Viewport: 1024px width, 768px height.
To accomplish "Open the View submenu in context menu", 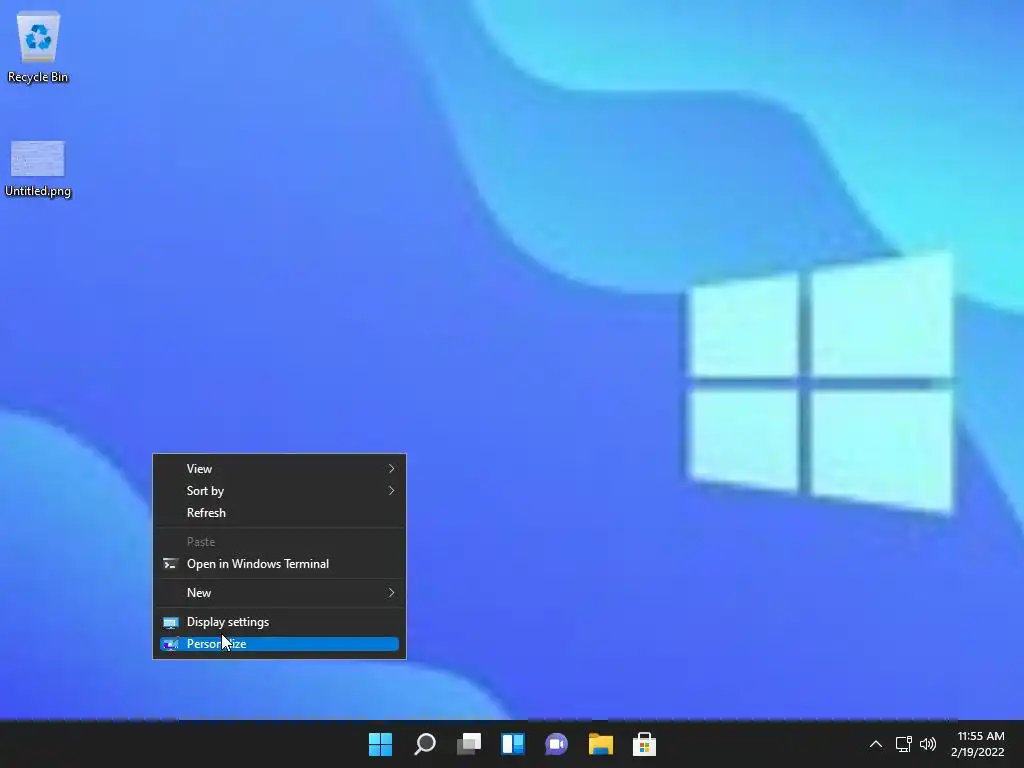I will pos(280,469).
